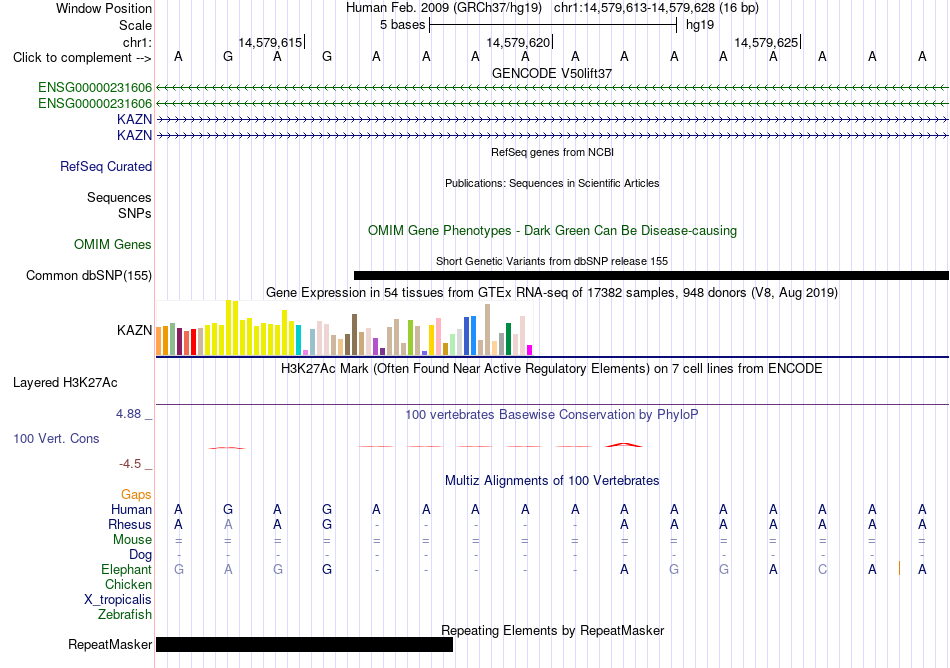Click the 100 Vert. Cons label
950x668 pixels.
pyautogui.click(x=56, y=438)
